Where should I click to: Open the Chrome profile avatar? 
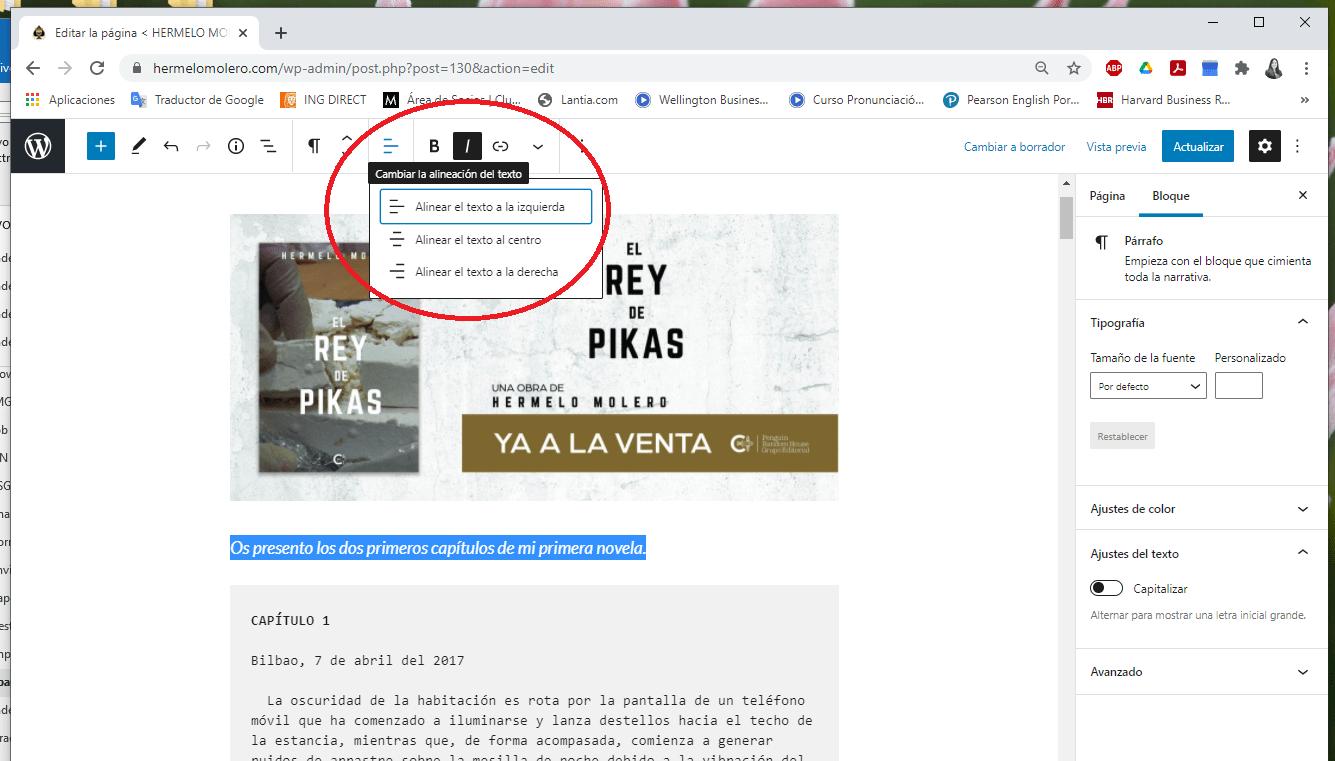(x=1274, y=68)
